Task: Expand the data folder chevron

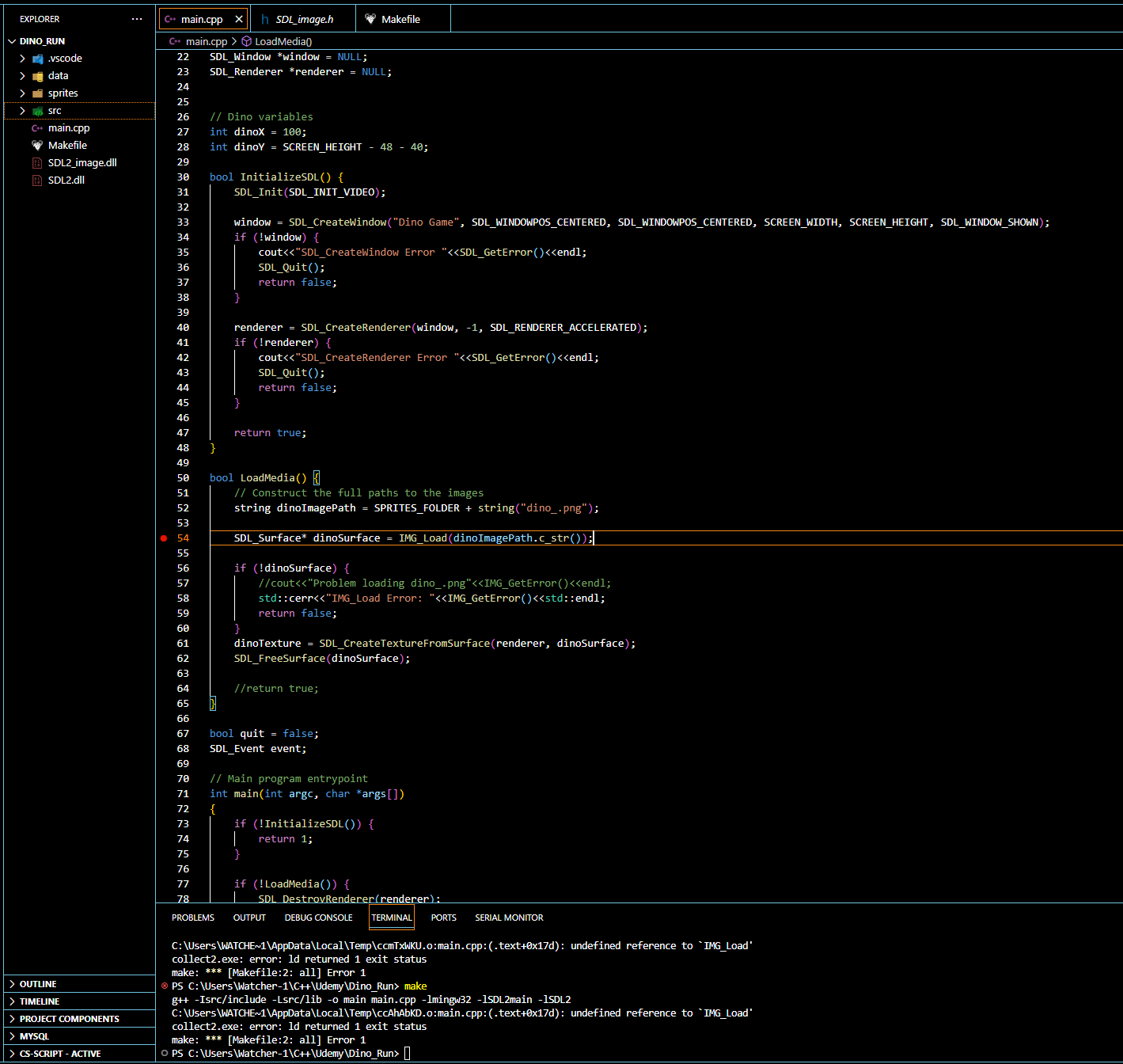Action: pyautogui.click(x=22, y=76)
